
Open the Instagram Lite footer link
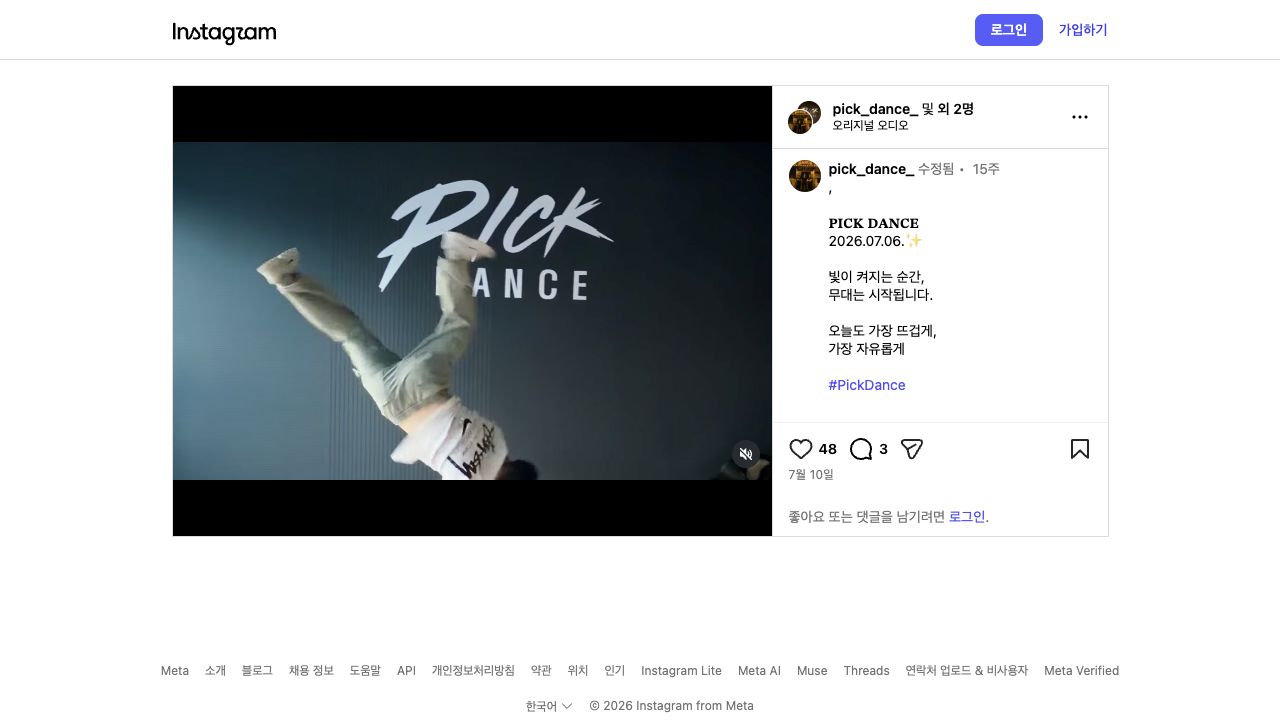pyautogui.click(x=681, y=671)
